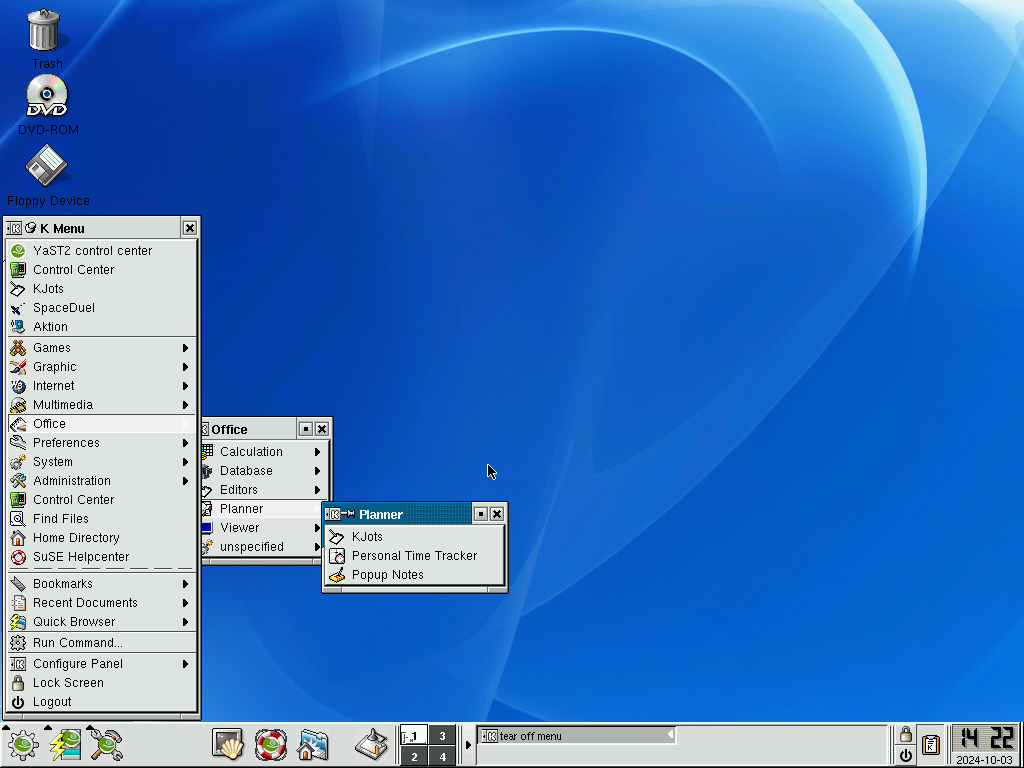Screen dimensions: 1024x768
Task: Click the panel logout power icon
Action: click(905, 756)
